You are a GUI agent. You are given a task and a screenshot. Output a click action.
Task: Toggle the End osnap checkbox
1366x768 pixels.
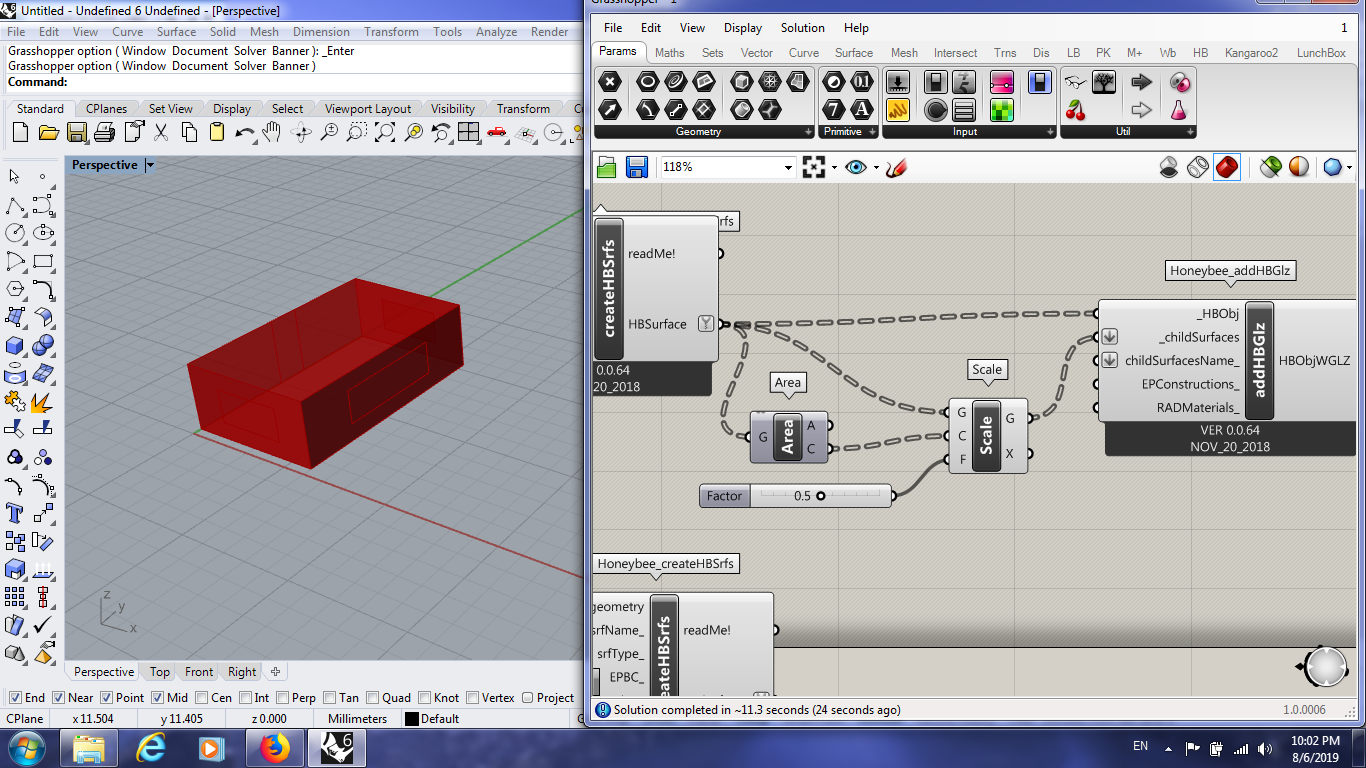tap(15, 698)
